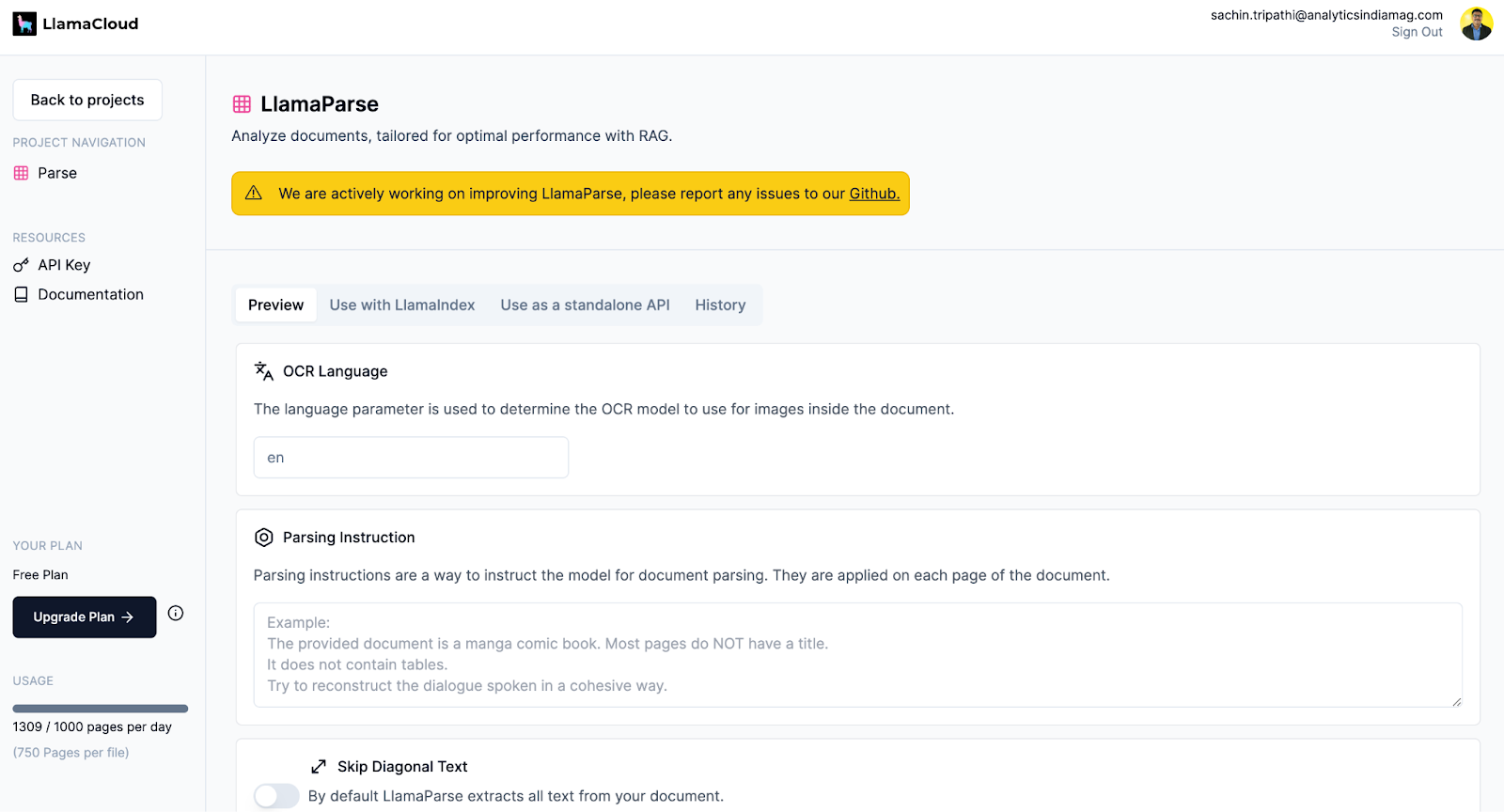Sign Out of the account
This screenshot has width=1504, height=812.
coord(1417,32)
